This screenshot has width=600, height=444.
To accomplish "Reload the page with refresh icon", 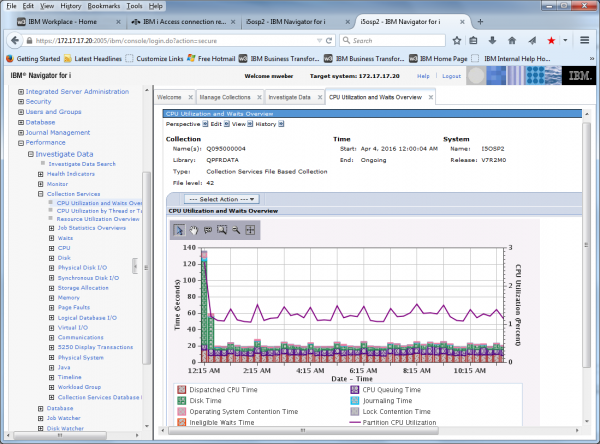I will [329, 41].
